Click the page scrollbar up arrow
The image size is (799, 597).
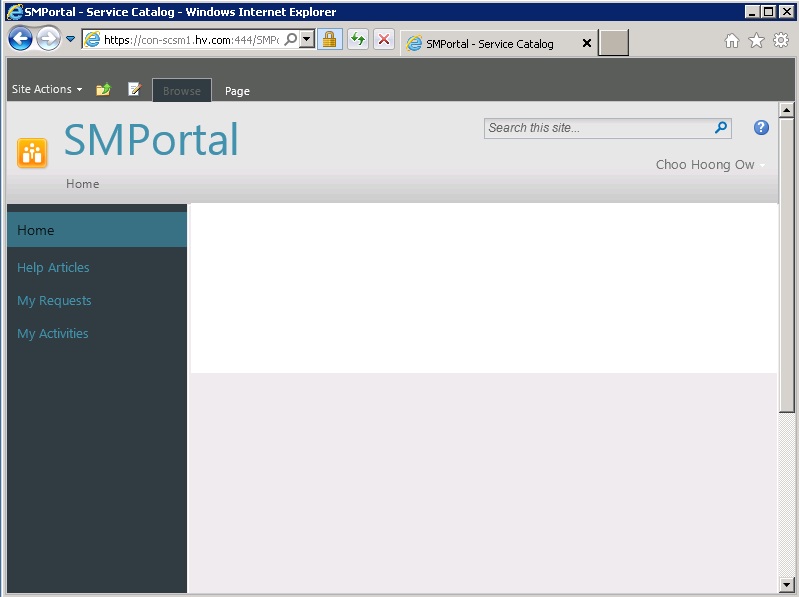point(786,110)
